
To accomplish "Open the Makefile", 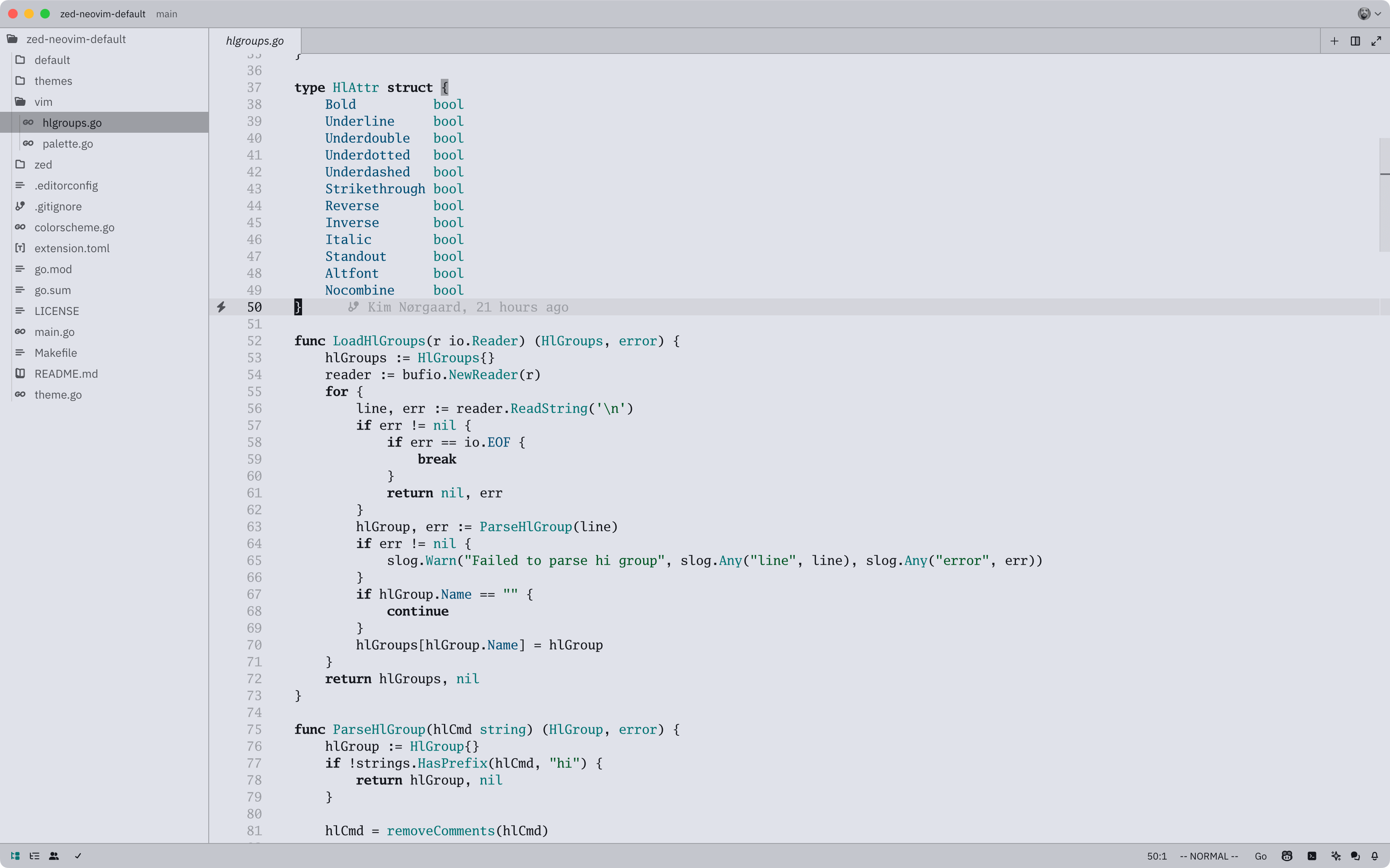I will click(104, 352).
